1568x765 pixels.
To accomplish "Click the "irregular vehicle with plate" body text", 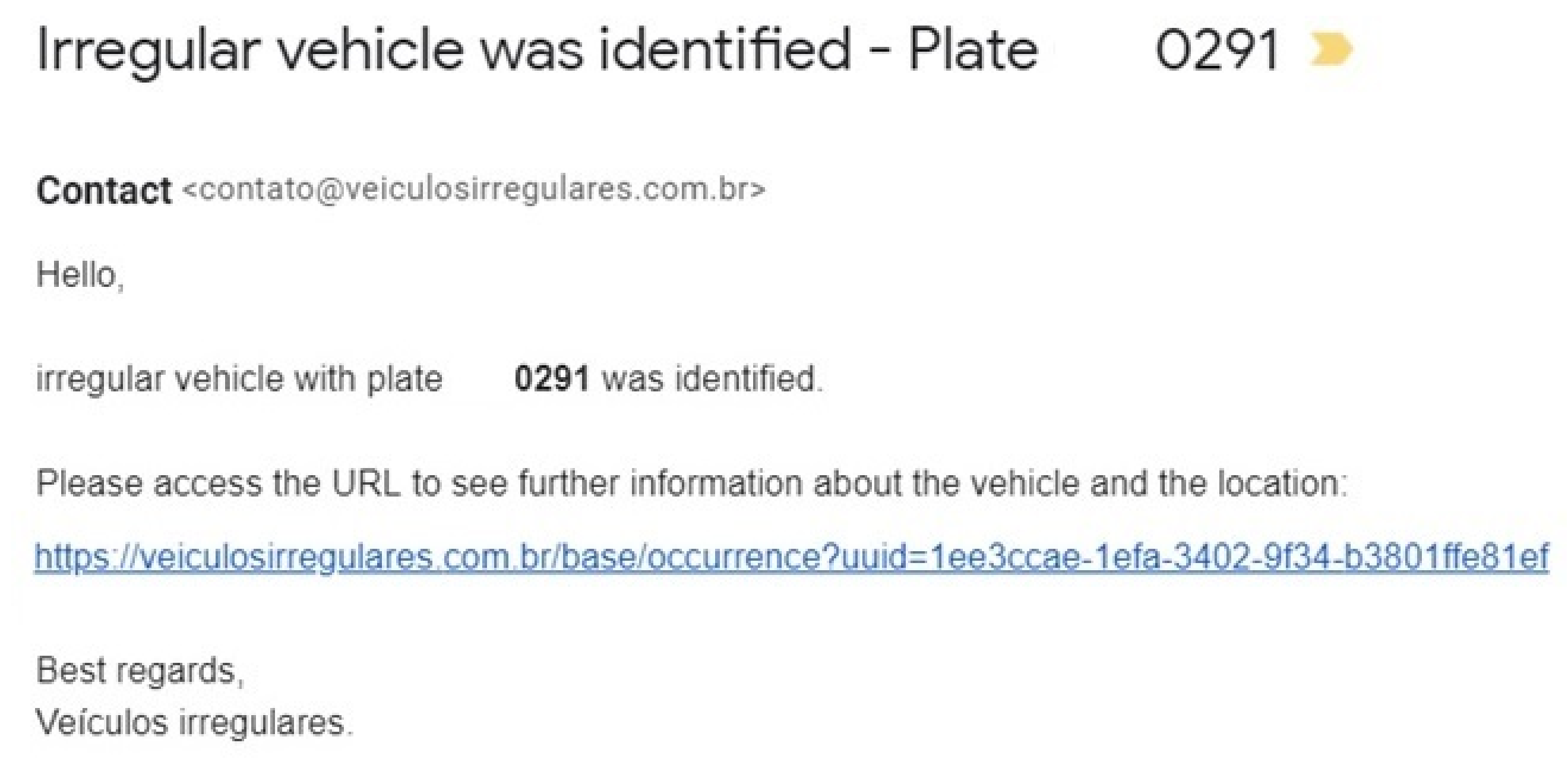I will [239, 378].
